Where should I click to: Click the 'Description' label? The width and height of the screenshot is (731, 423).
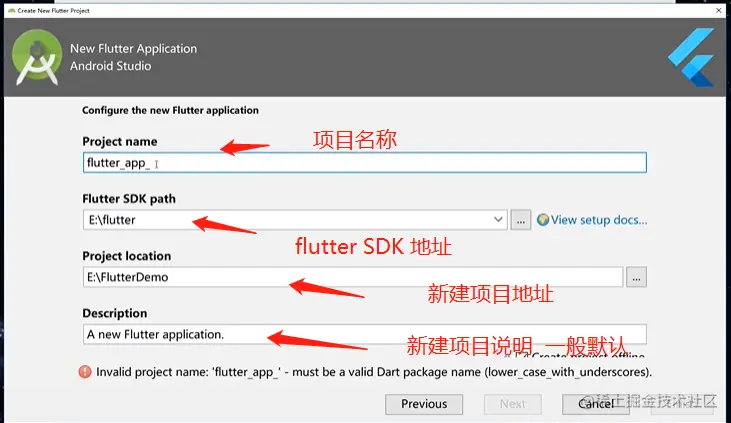pos(115,313)
